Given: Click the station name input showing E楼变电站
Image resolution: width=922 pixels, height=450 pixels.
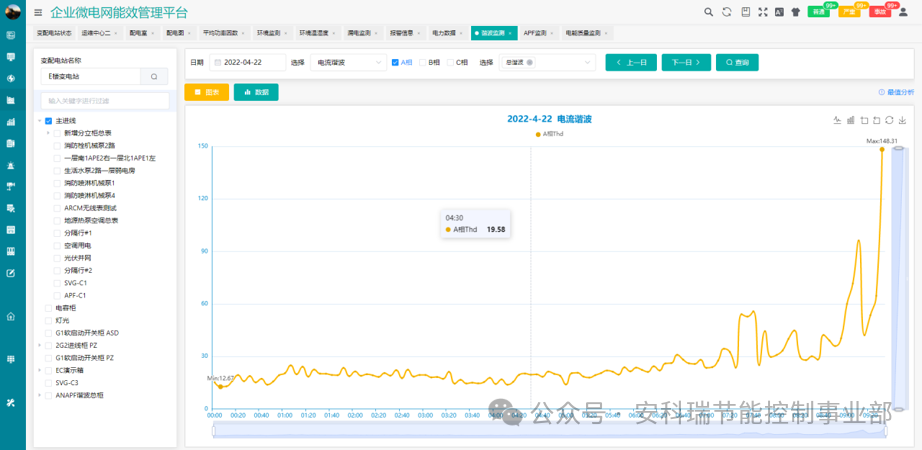Looking at the screenshot, I should pos(91,76).
